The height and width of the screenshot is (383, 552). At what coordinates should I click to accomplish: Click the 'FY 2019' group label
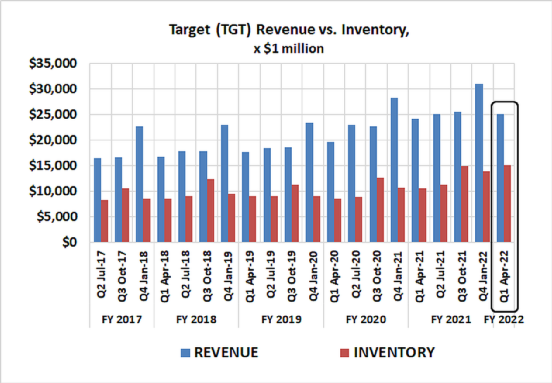coord(281,319)
